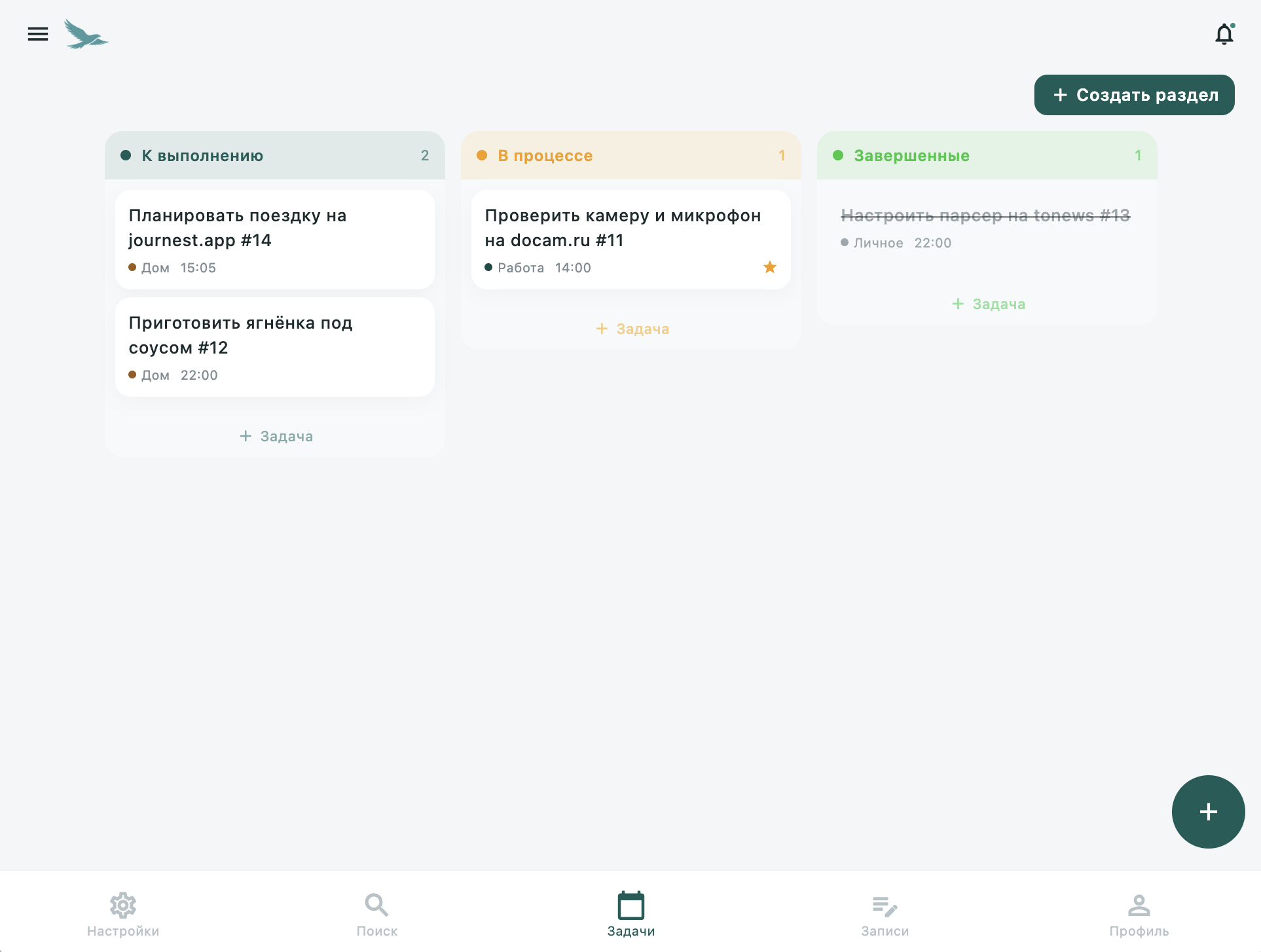Add task in К выполнению column
This screenshot has width=1261, height=952.
point(276,436)
